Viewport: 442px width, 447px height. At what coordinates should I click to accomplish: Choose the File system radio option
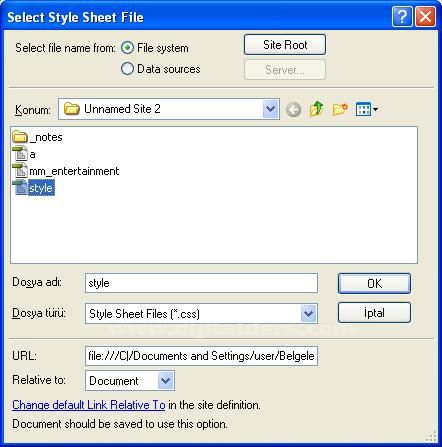[x=127, y=48]
